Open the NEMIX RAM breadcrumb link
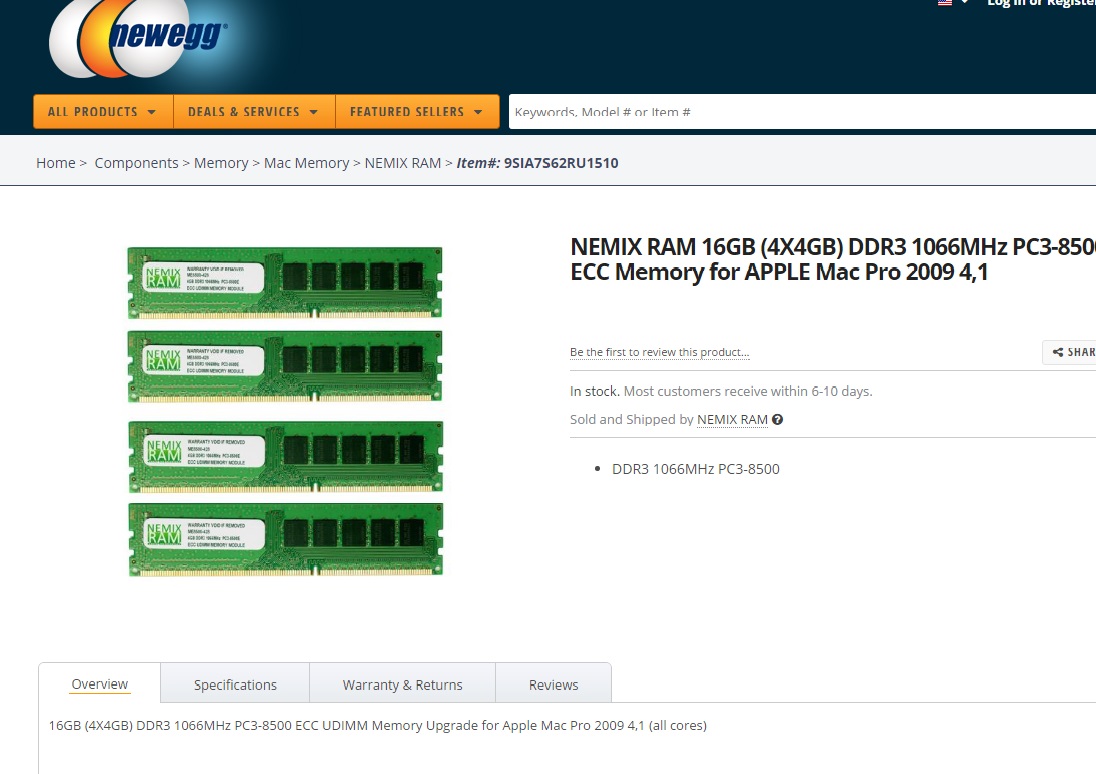 403,163
